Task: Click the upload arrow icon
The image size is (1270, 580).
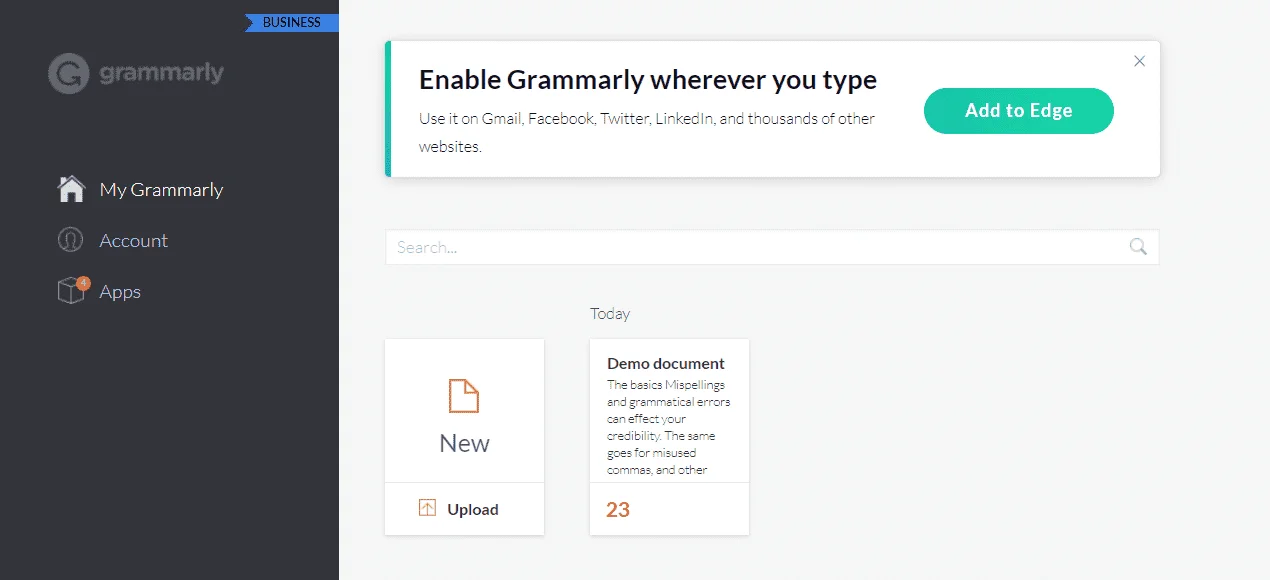Action: point(427,508)
